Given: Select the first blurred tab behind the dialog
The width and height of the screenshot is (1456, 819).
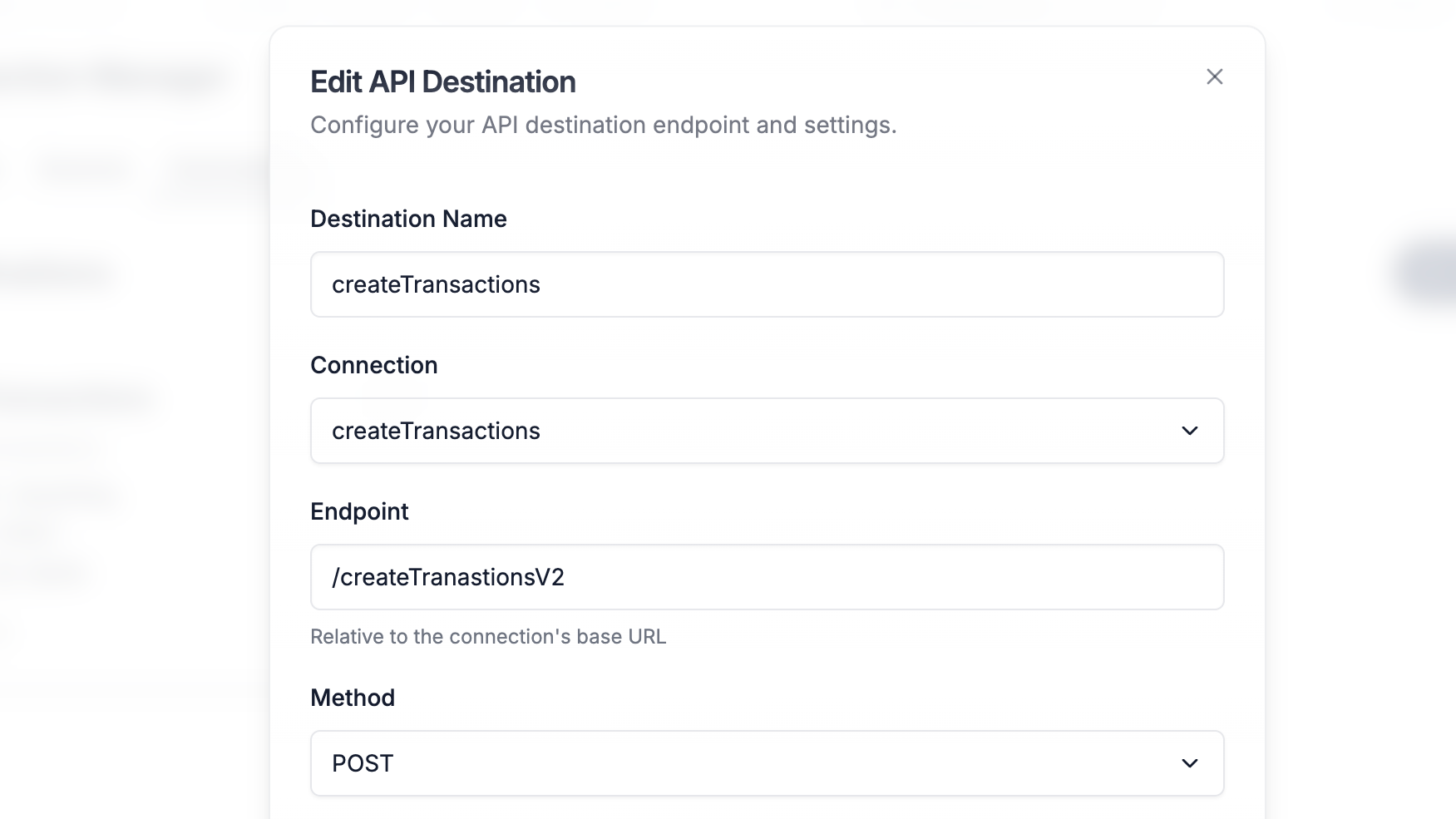Looking at the screenshot, I should tap(81, 170).
